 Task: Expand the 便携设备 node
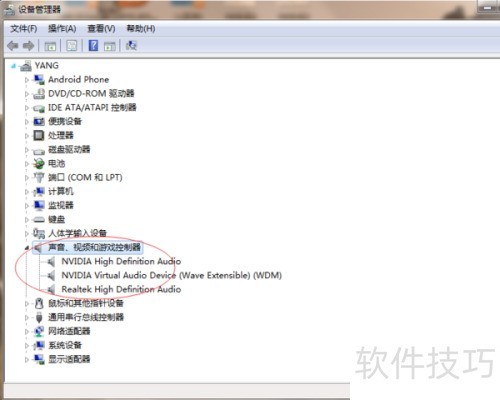coord(27,122)
